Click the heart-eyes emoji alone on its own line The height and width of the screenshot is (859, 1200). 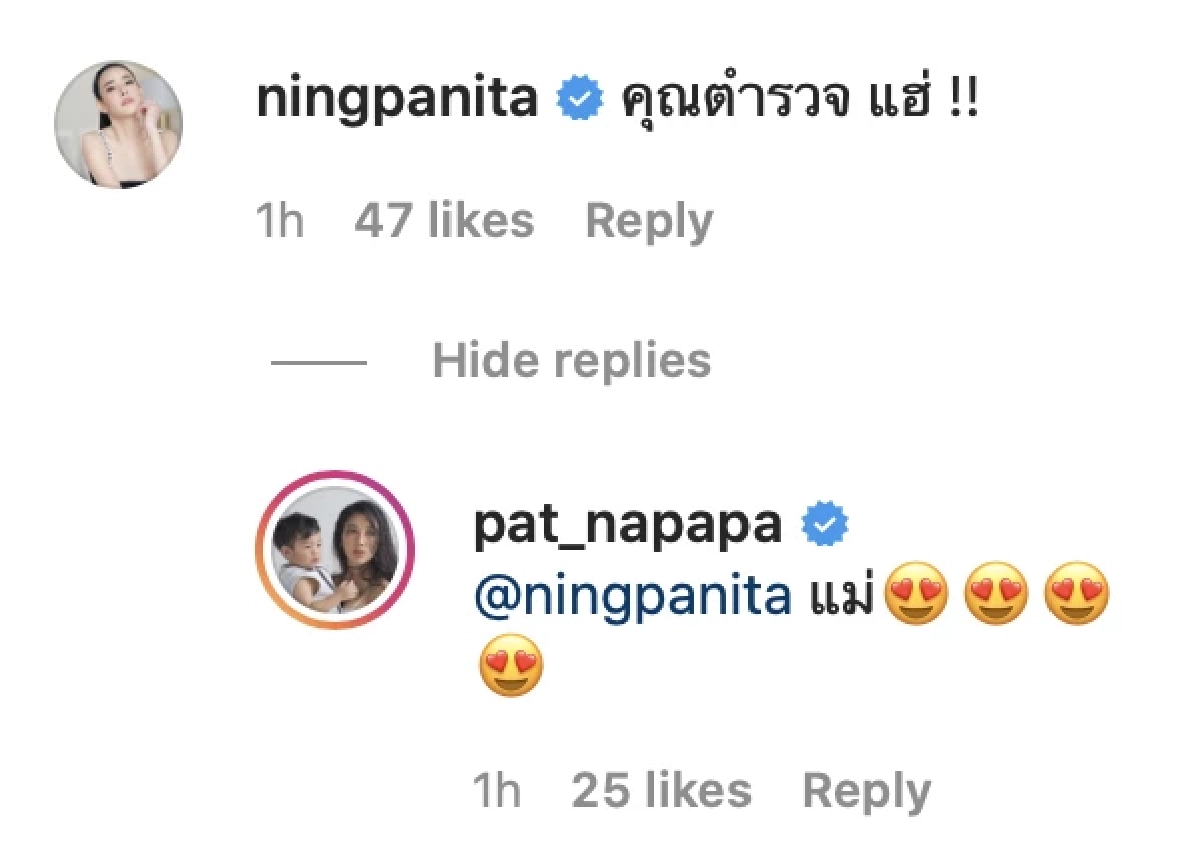click(511, 667)
